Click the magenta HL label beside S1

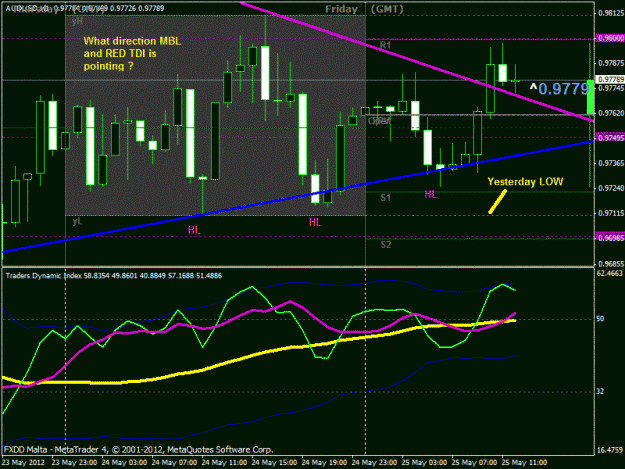[x=430, y=194]
